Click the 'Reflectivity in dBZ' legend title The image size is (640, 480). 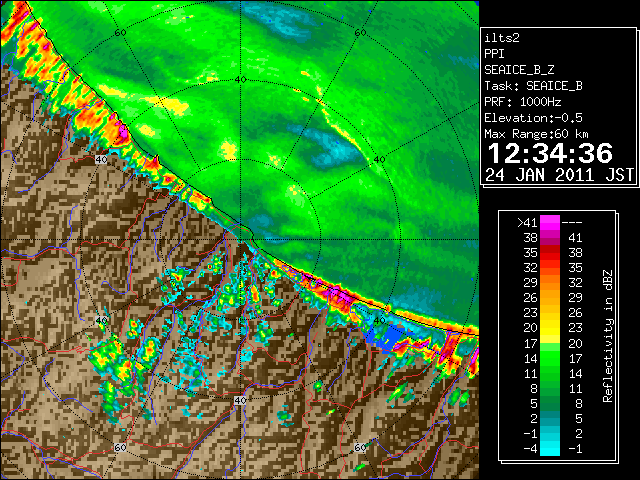pyautogui.click(x=607, y=336)
